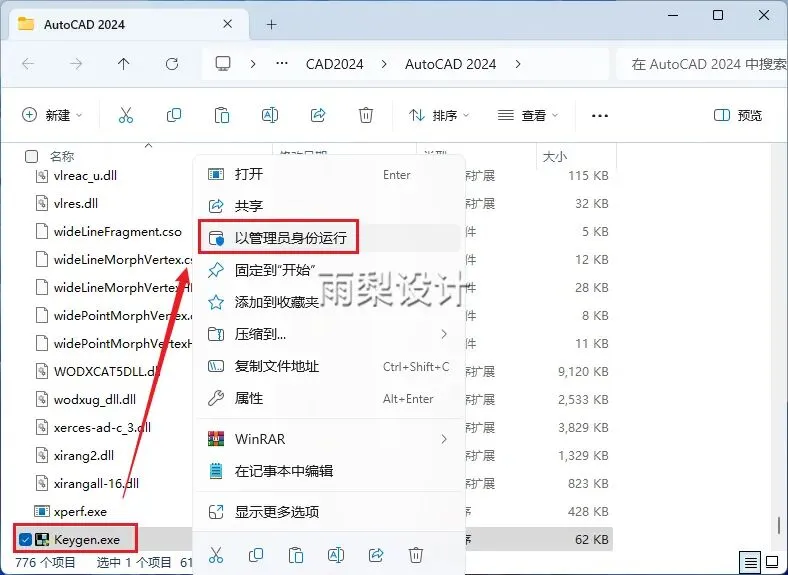Expand the WinRAR submenu
The height and width of the screenshot is (575, 788).
click(x=444, y=439)
